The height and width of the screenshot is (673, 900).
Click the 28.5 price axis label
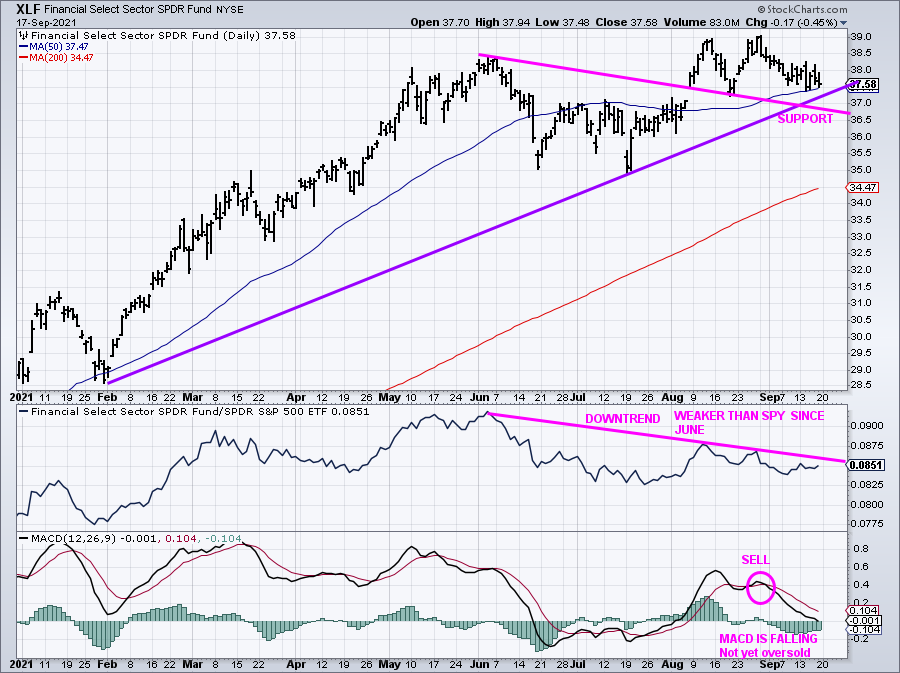point(862,384)
